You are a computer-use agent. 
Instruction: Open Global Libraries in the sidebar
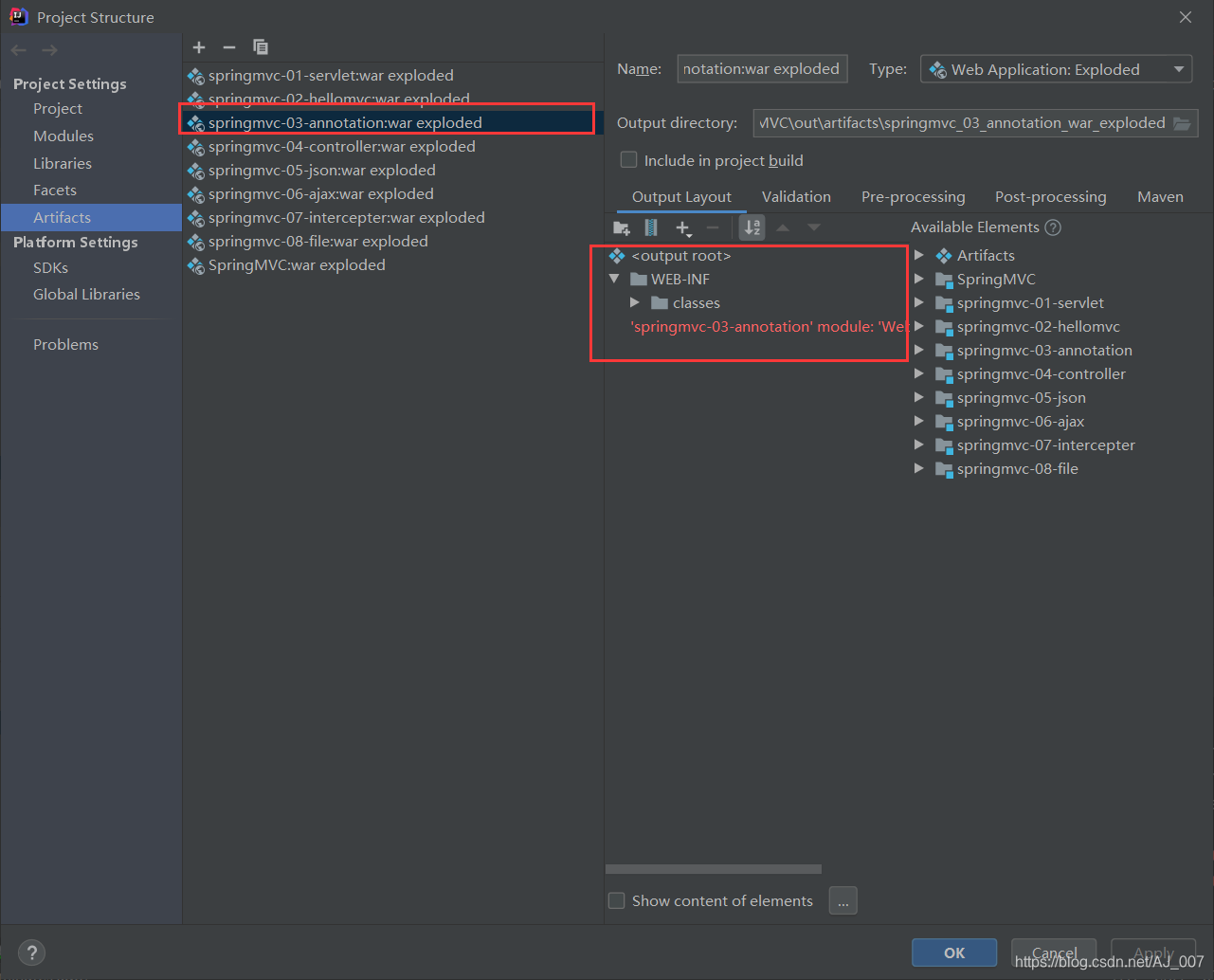[86, 295]
